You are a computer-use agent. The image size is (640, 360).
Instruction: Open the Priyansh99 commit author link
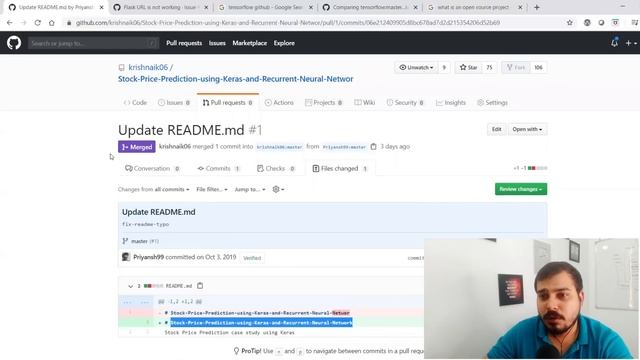point(148,257)
